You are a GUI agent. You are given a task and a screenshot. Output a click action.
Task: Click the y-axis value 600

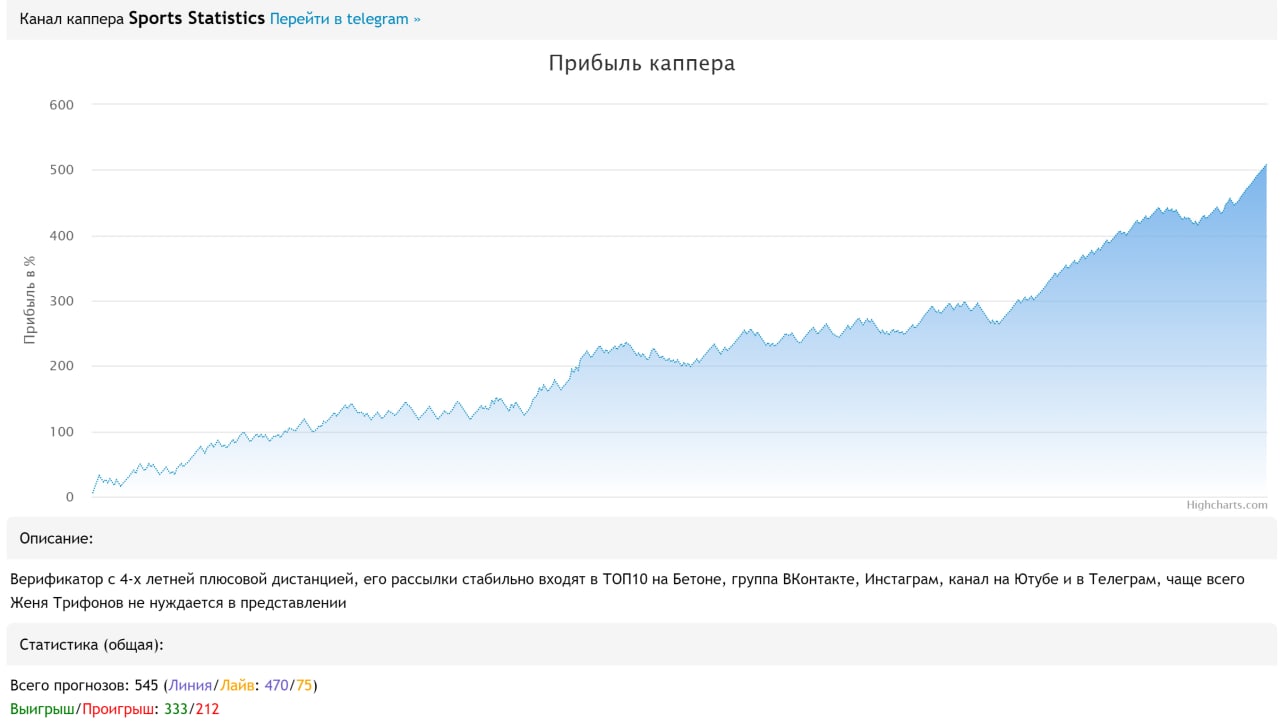click(x=62, y=104)
